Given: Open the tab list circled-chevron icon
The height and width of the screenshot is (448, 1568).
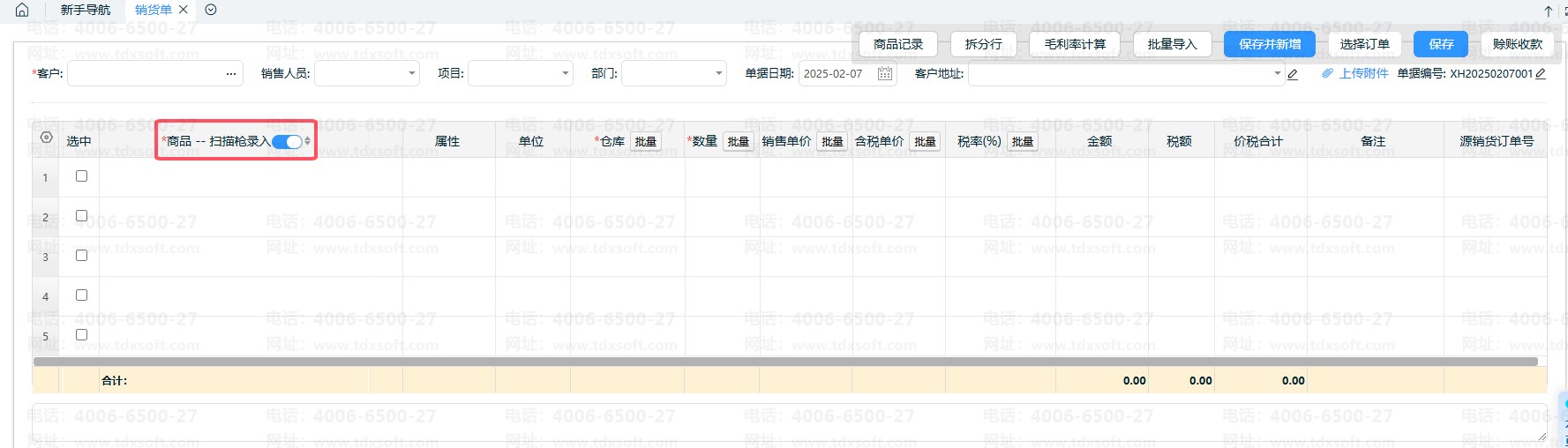Looking at the screenshot, I should pos(211,10).
